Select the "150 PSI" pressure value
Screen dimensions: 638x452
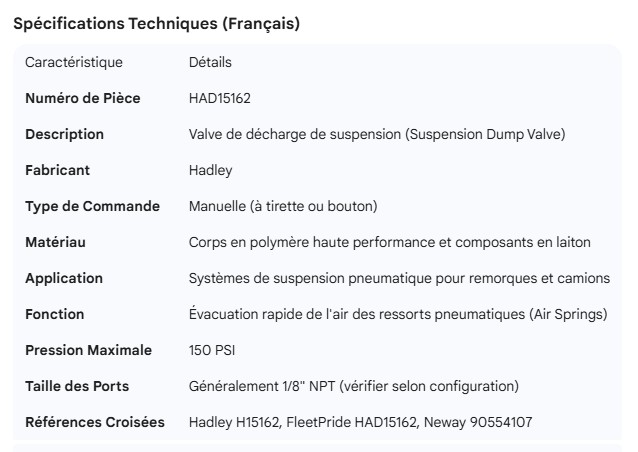click(213, 350)
